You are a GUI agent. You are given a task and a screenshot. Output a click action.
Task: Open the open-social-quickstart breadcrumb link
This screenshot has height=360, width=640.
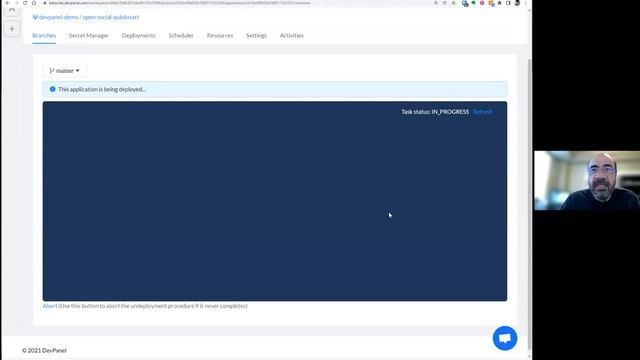[x=111, y=17]
